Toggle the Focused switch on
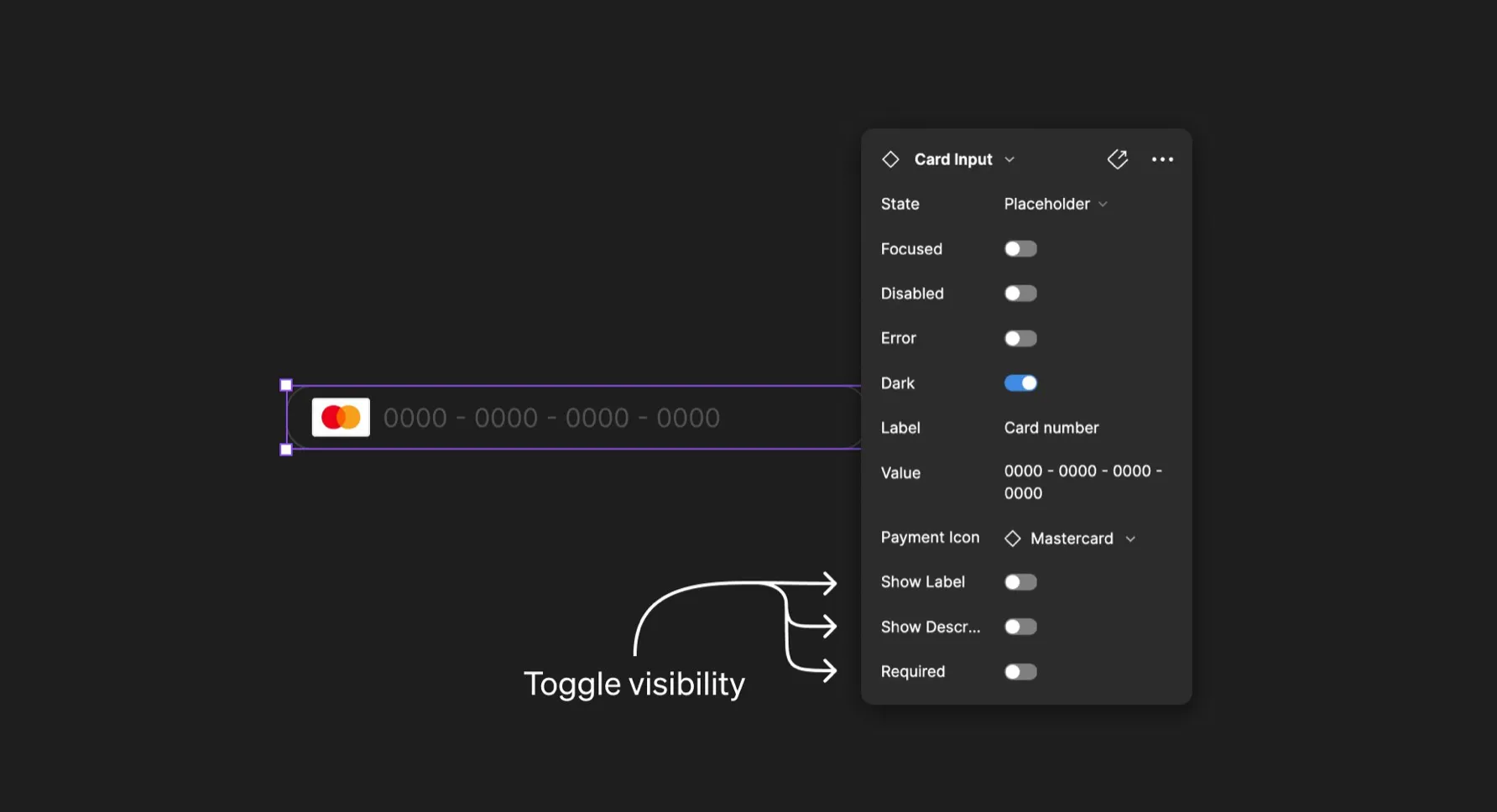 1020,249
